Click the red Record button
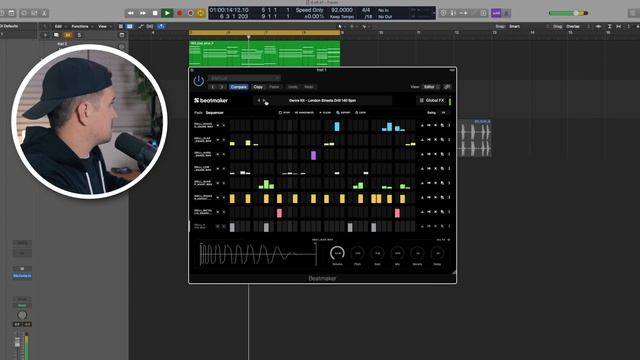 179,13
